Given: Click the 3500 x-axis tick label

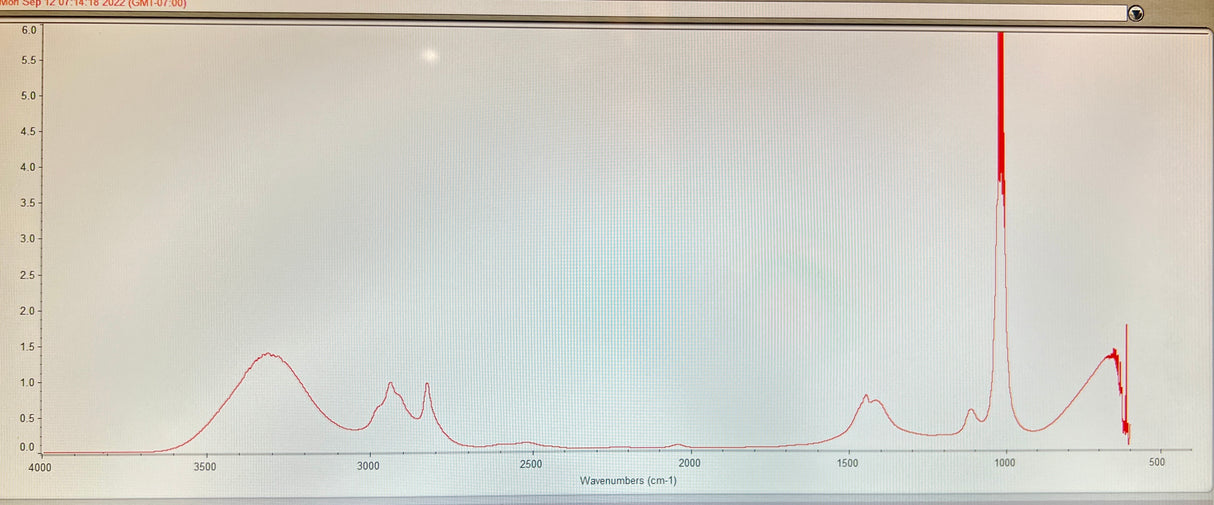Looking at the screenshot, I should click(204, 466).
